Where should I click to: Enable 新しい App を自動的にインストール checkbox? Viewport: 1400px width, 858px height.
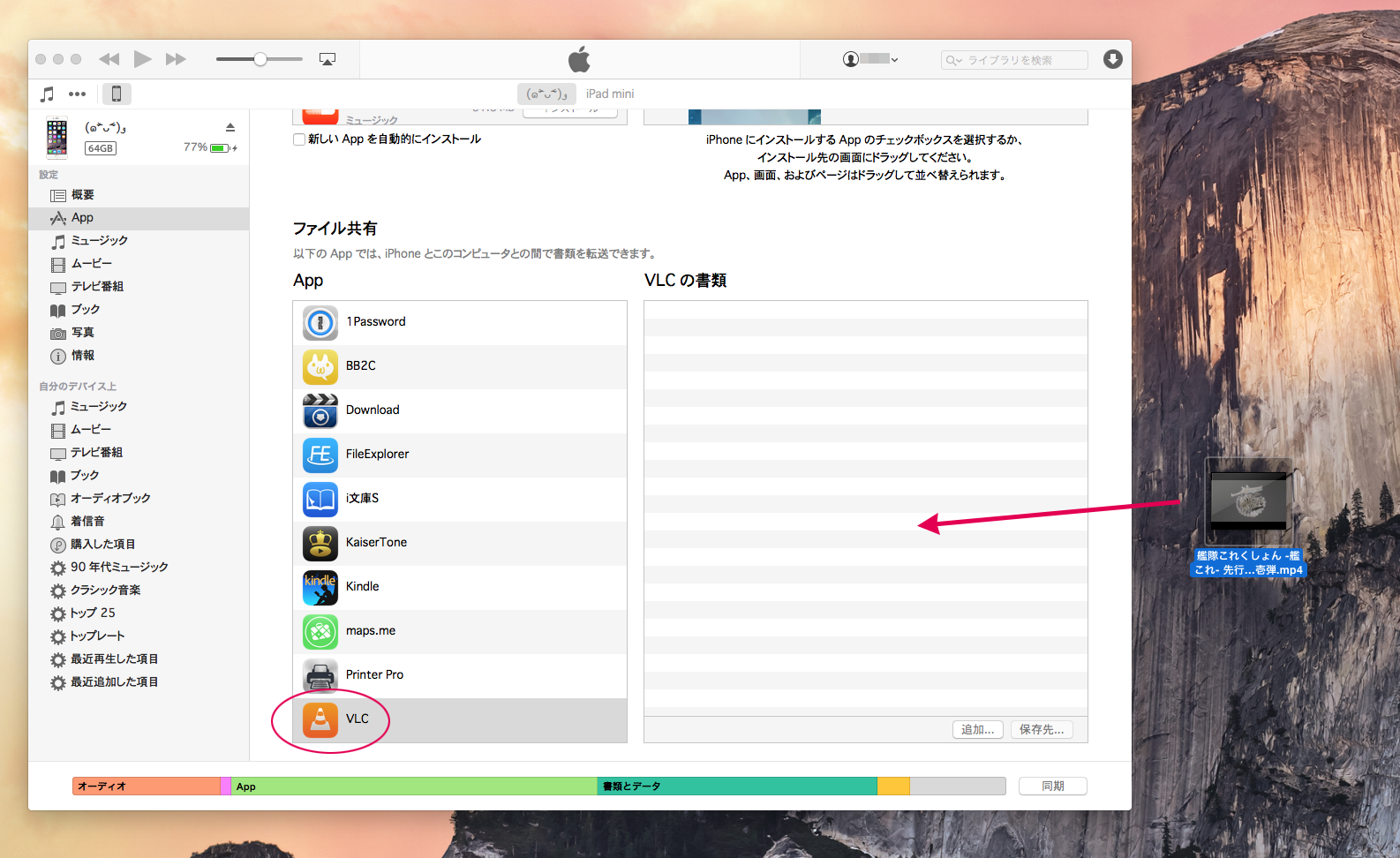tap(299, 139)
